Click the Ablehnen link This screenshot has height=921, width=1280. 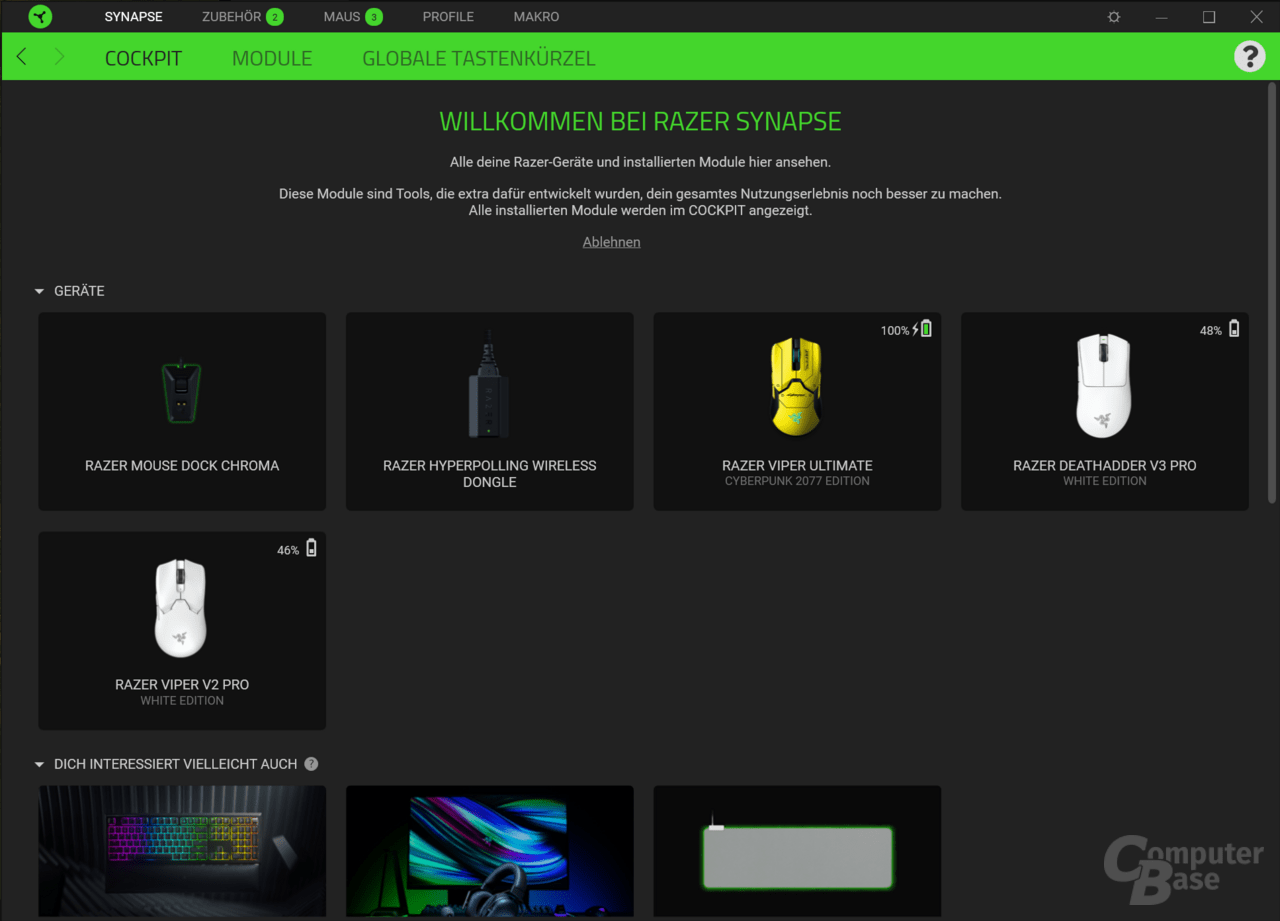[x=611, y=241]
